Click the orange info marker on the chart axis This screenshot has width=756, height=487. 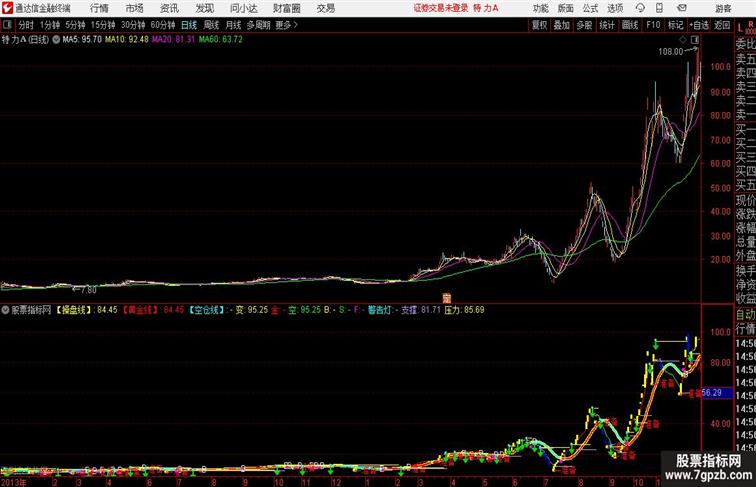[446, 298]
